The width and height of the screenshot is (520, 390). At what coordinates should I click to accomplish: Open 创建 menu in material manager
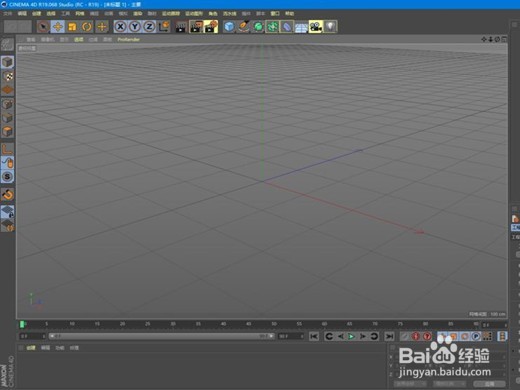31,348
